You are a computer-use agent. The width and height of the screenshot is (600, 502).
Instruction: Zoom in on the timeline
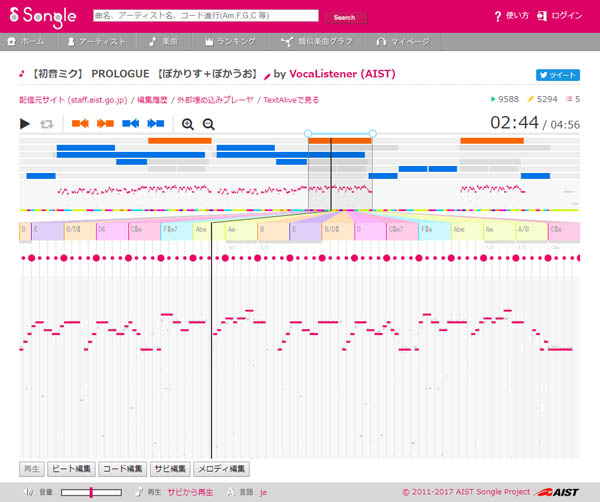[x=187, y=124]
